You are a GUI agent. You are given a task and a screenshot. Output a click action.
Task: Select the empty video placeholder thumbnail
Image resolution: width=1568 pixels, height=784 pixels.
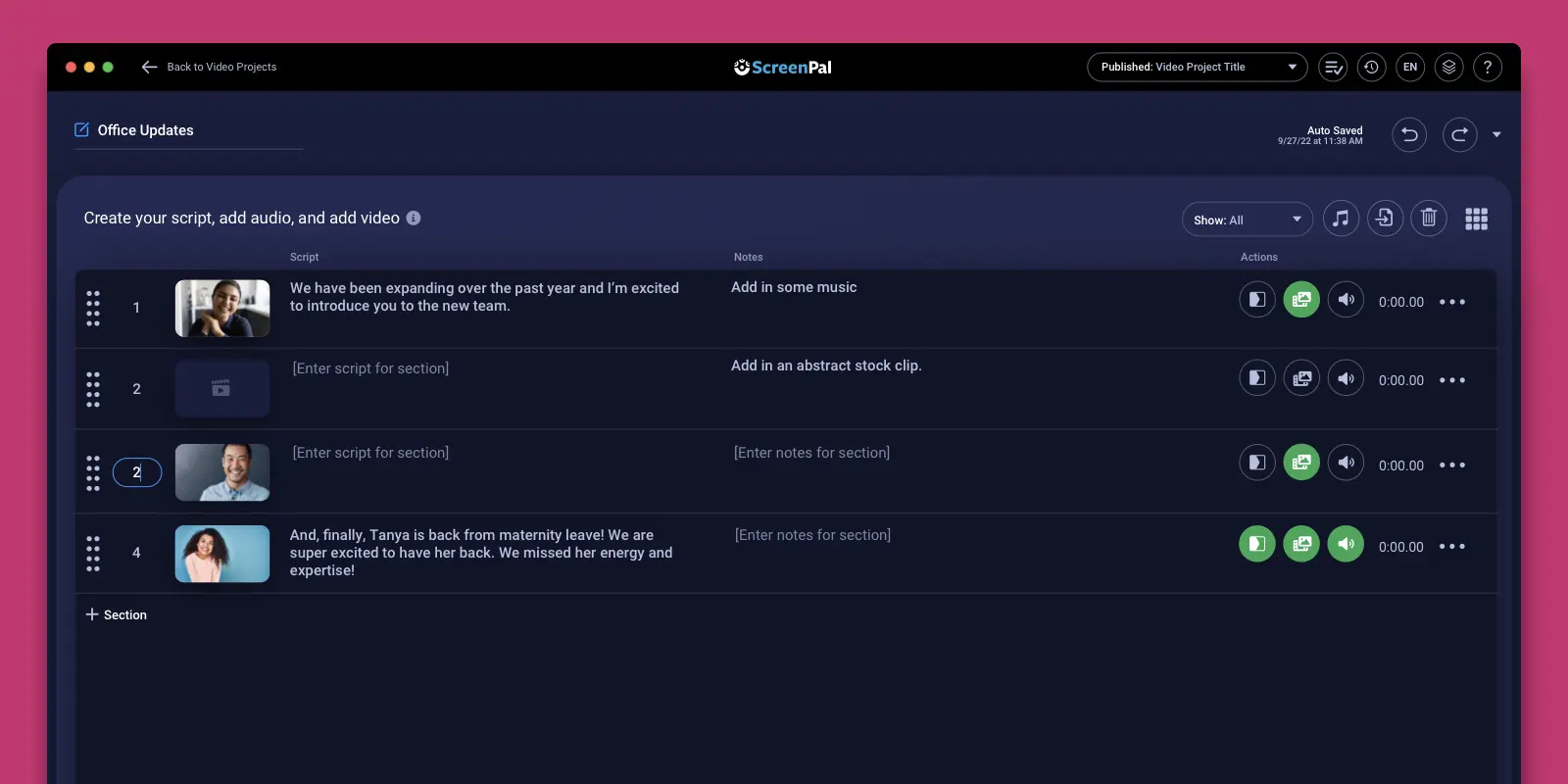[222, 389]
